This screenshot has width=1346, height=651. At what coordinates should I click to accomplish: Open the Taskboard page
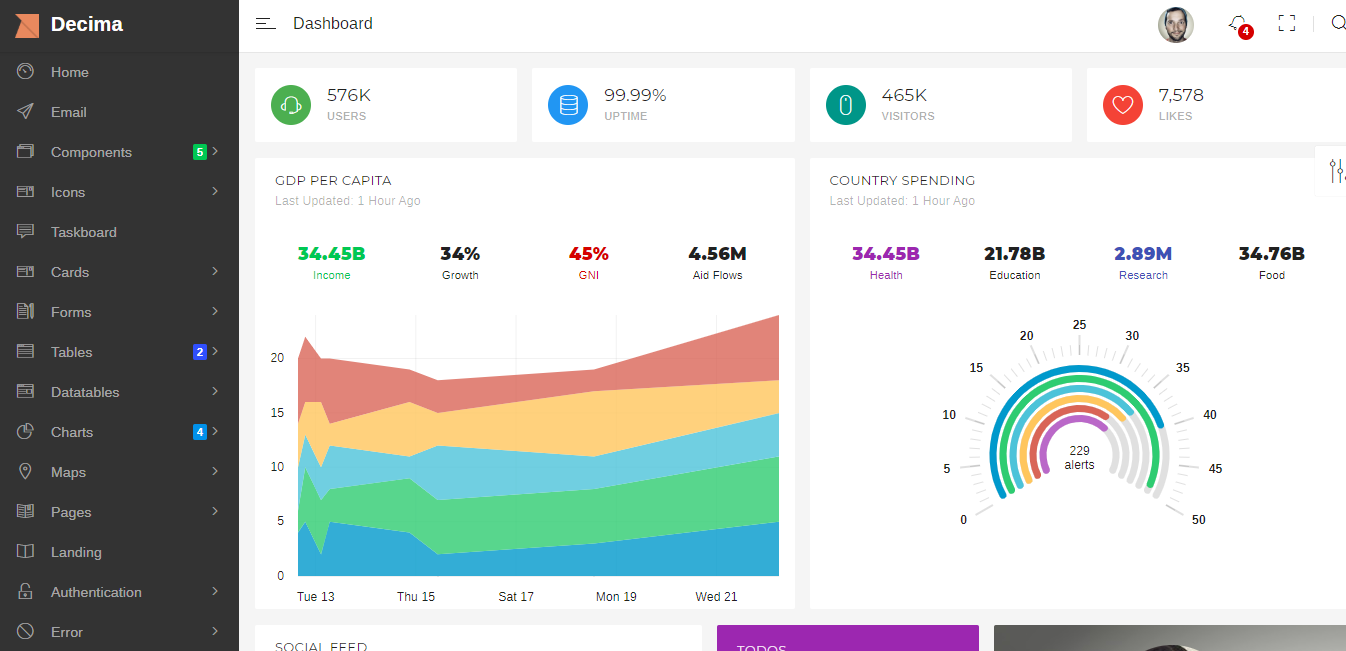84,232
